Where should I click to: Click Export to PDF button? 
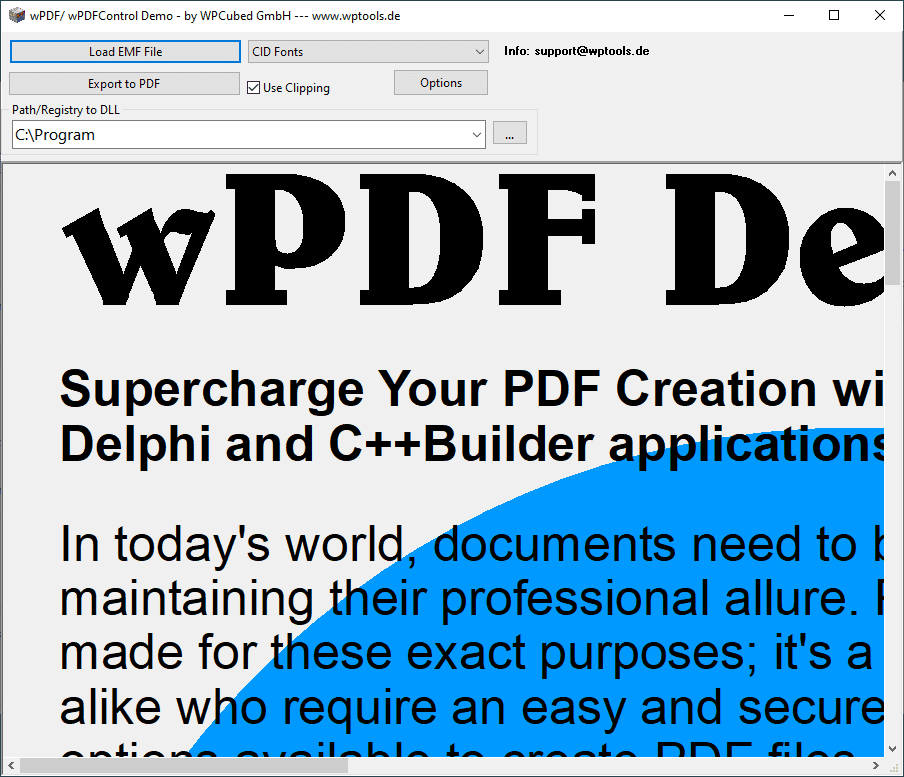[124, 84]
